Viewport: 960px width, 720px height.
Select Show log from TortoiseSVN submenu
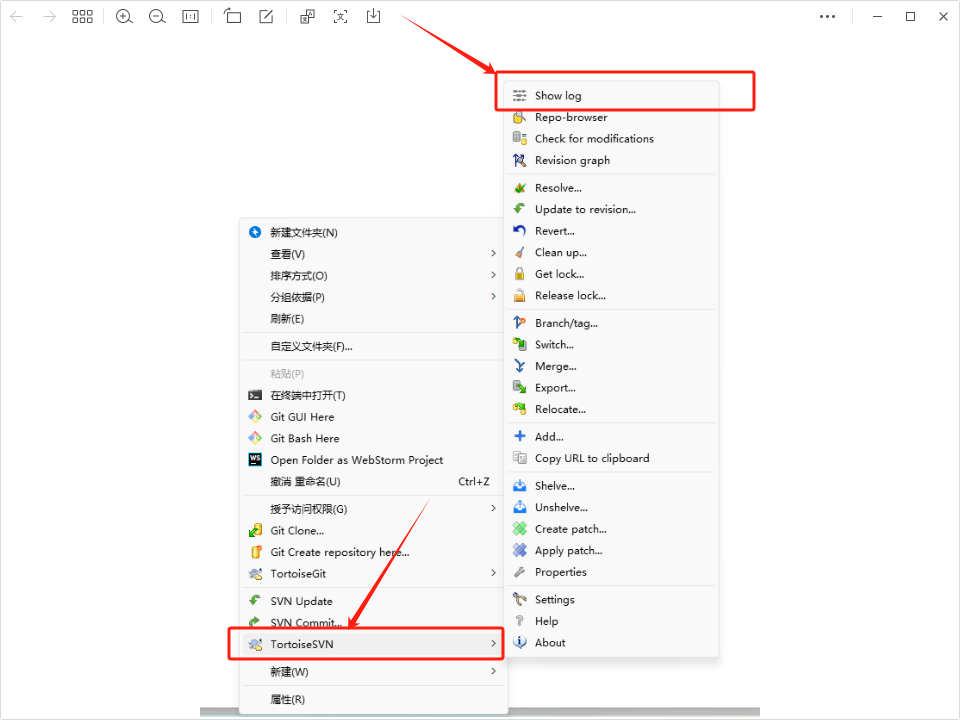(612, 95)
